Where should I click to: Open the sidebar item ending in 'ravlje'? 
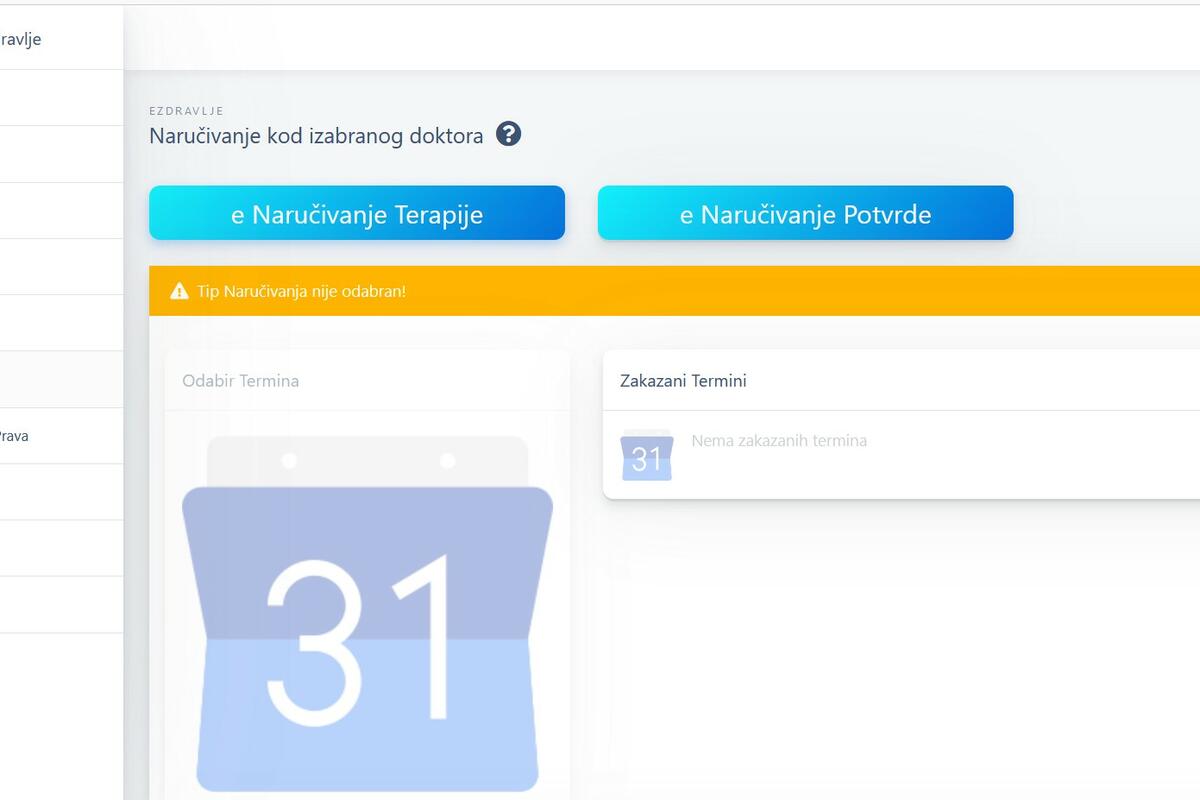click(30, 40)
